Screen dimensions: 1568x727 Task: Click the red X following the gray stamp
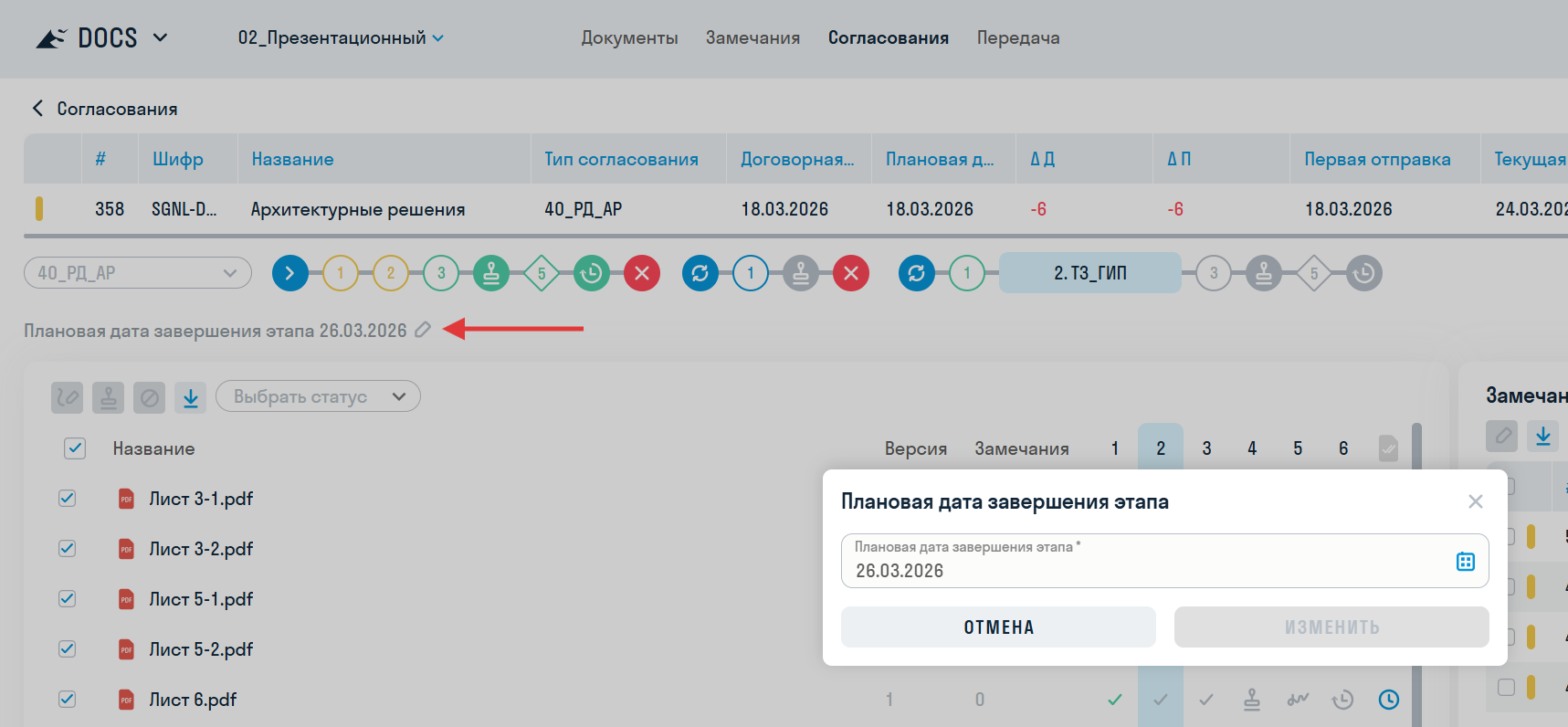[x=851, y=273]
